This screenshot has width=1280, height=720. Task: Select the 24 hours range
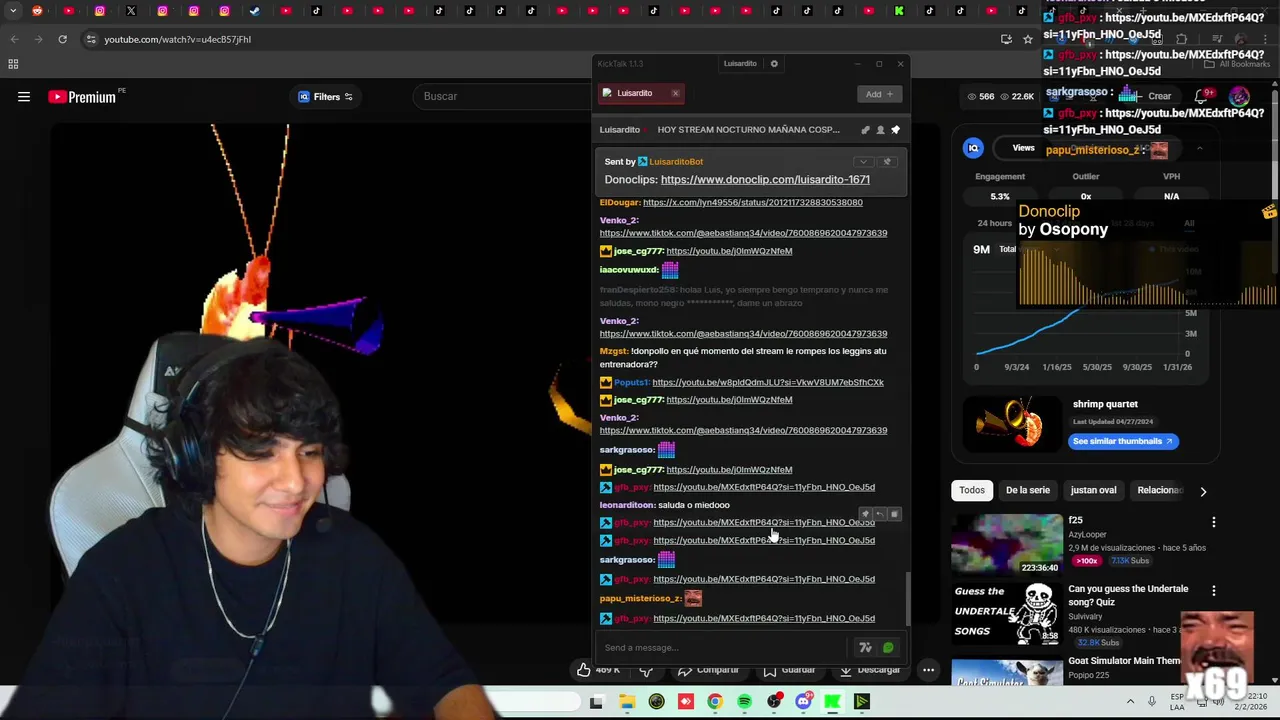pyautogui.click(x=995, y=223)
